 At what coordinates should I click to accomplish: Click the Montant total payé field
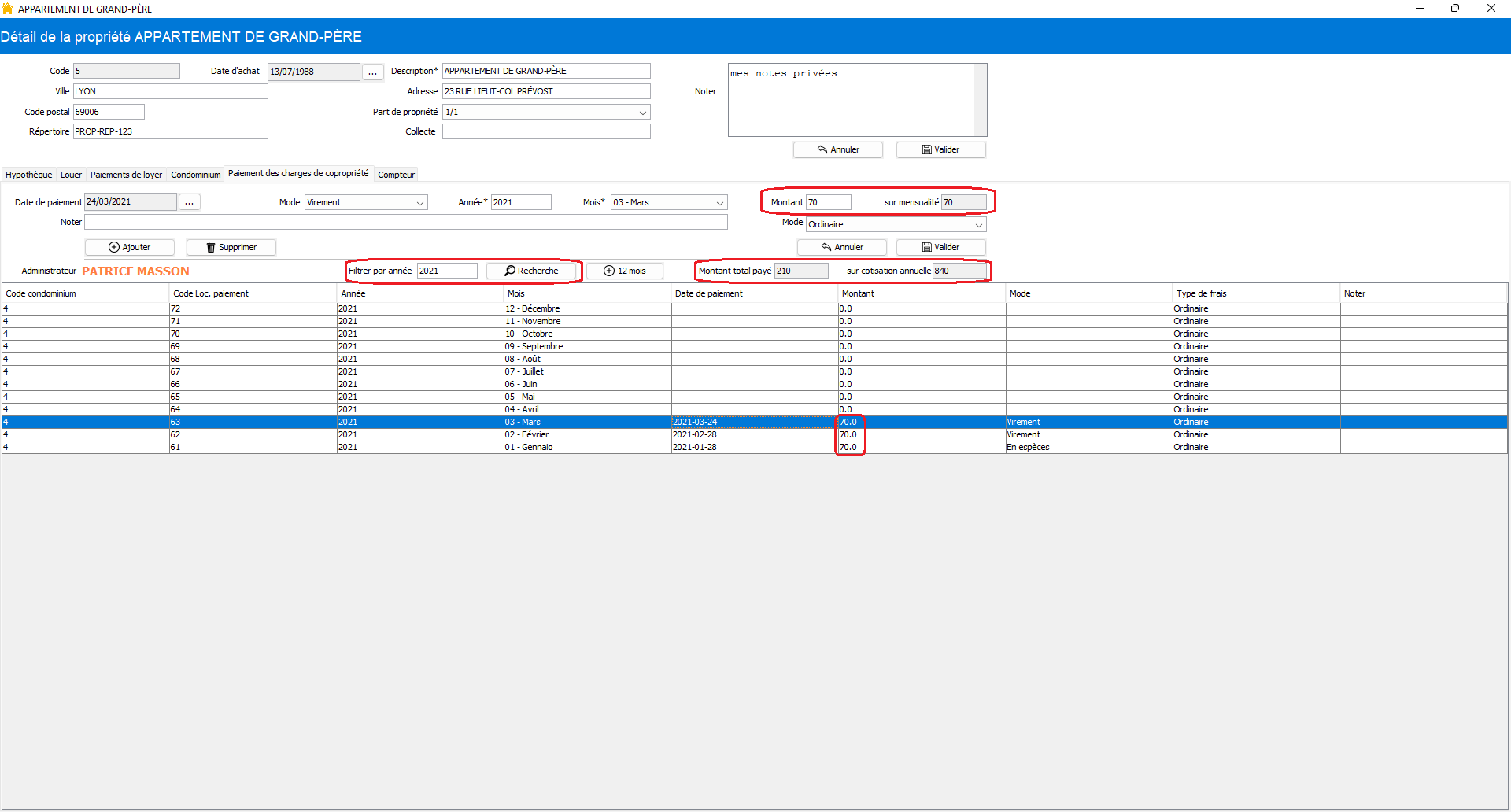pos(802,271)
